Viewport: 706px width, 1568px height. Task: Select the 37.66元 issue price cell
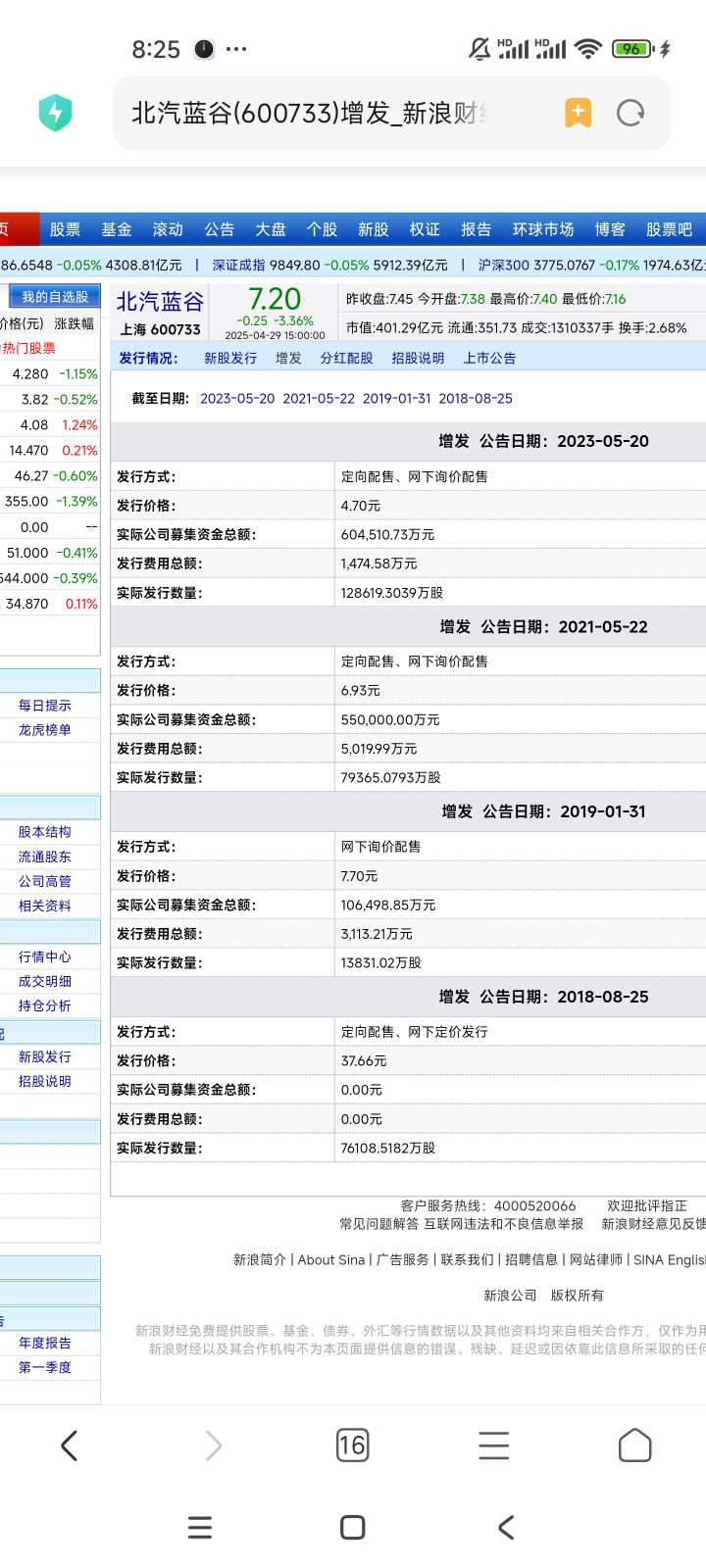(x=364, y=1060)
